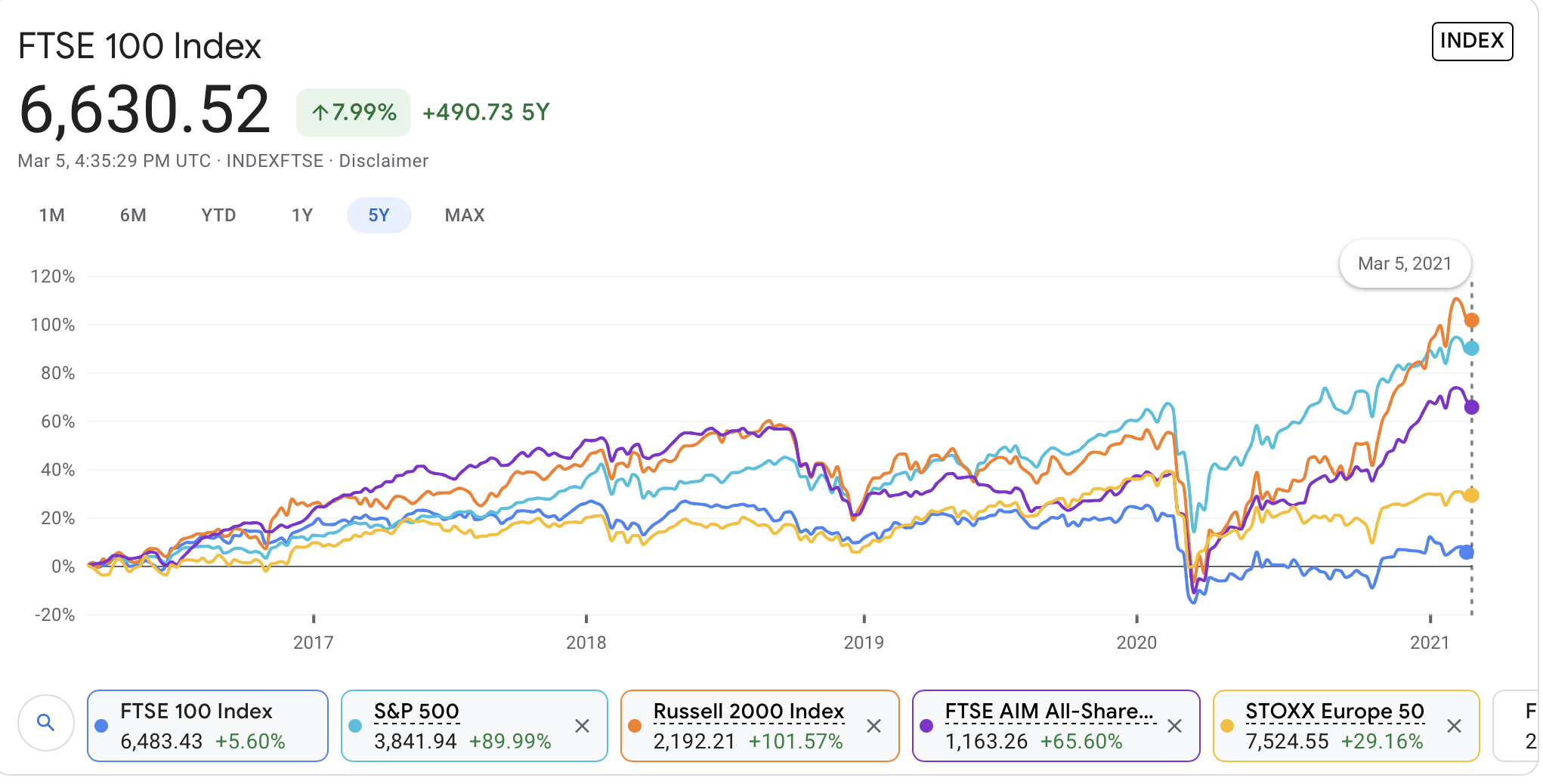Viewport: 1543px width, 784px height.
Task: Select the 6M time range tab
Action: [x=133, y=215]
